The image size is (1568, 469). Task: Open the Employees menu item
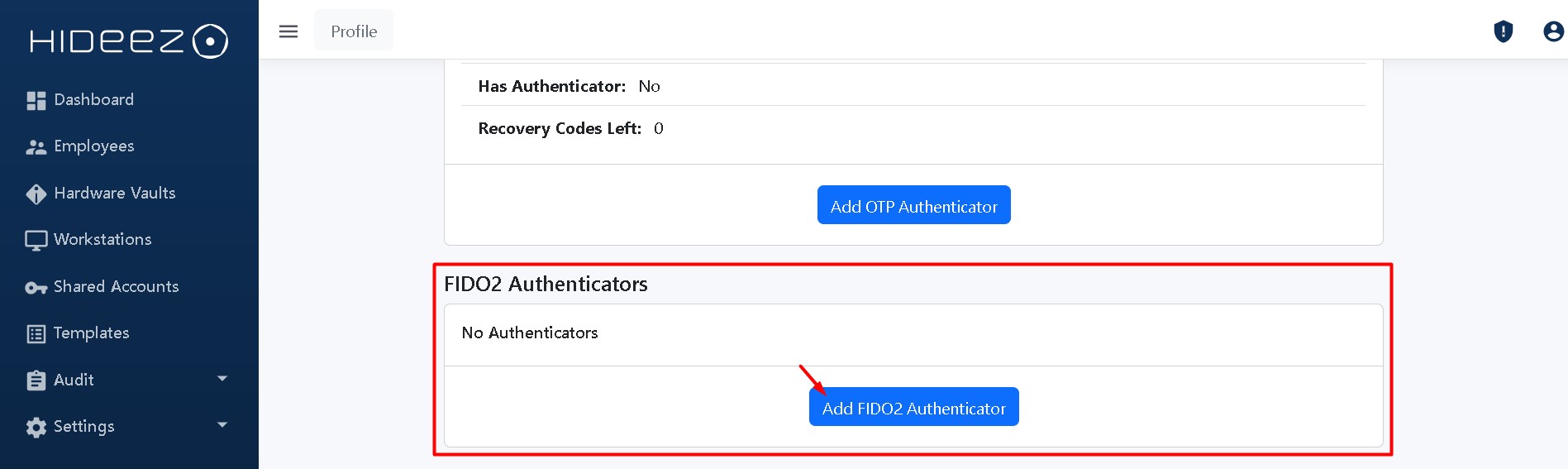click(94, 146)
